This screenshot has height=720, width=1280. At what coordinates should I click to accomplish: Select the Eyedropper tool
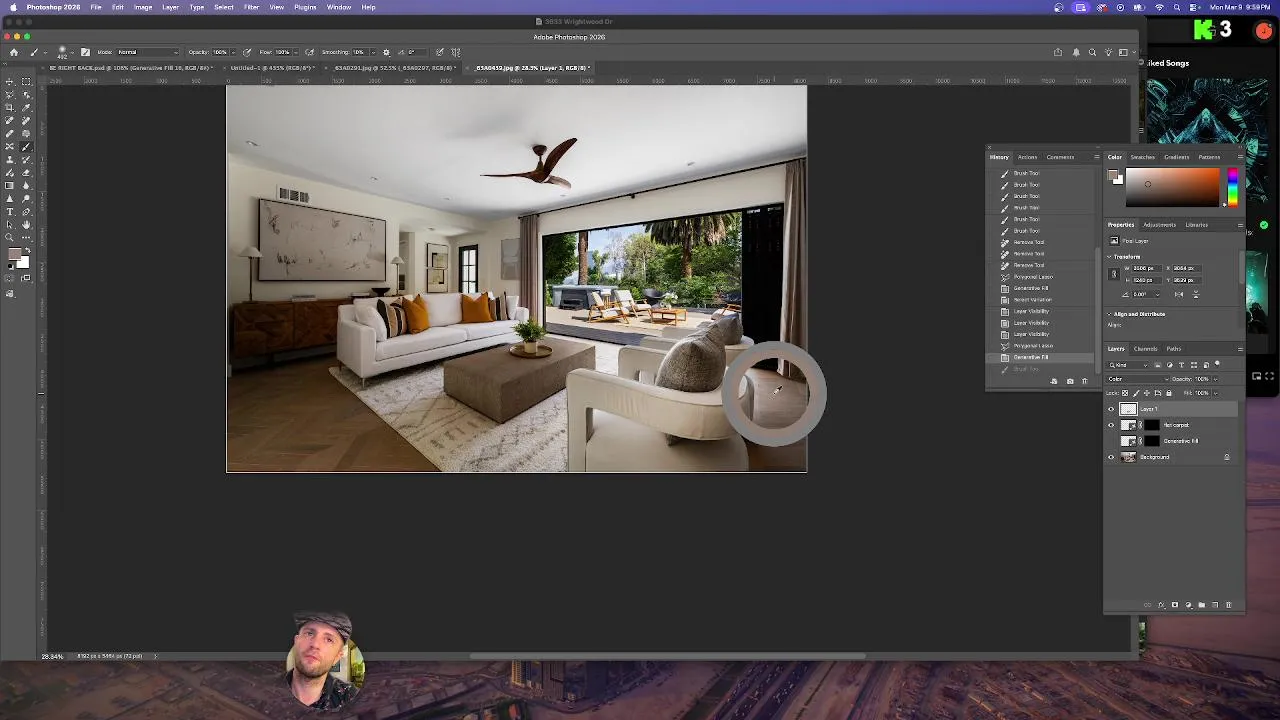coord(26,107)
